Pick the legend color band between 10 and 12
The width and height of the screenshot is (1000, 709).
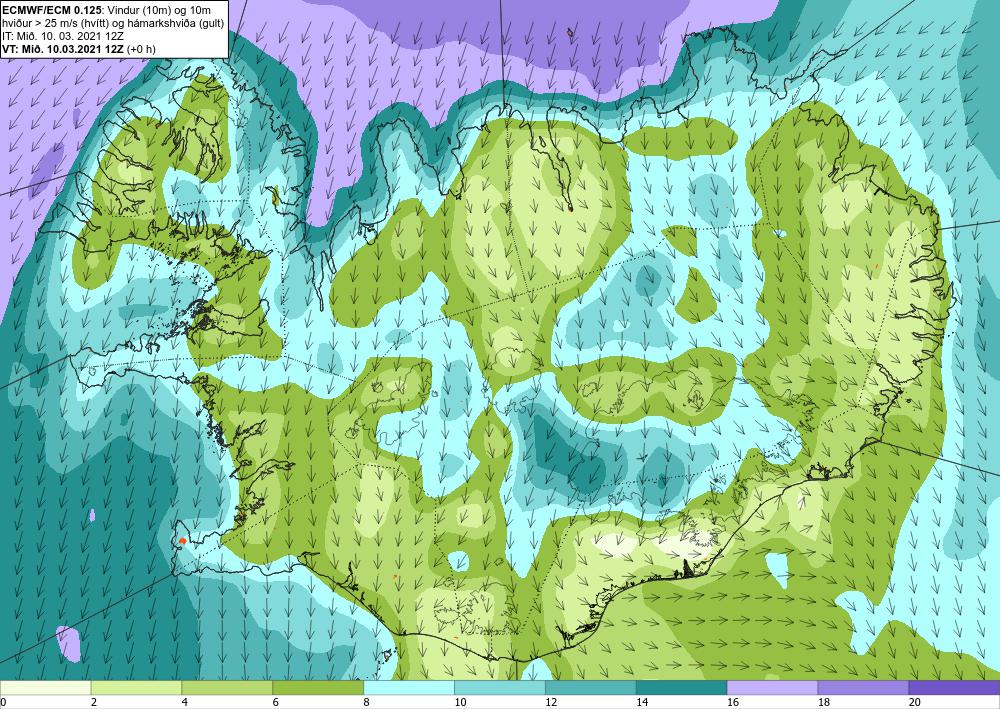(499, 687)
